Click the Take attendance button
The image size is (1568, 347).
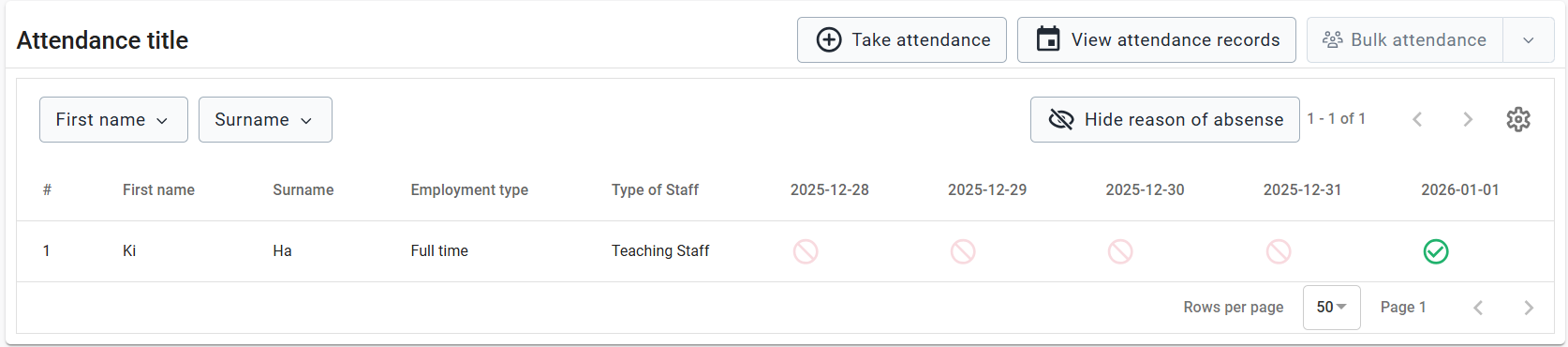901,40
